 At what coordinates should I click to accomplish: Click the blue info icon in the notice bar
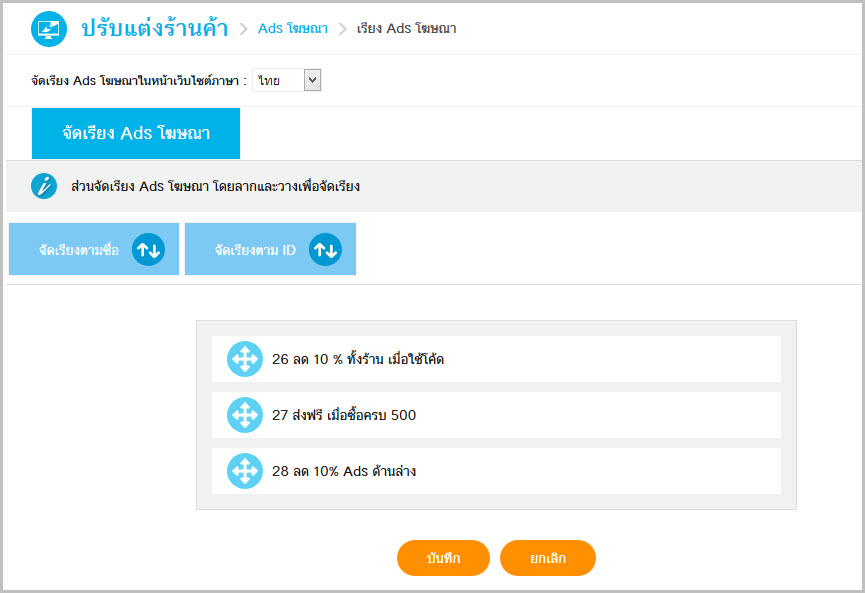coord(44,186)
